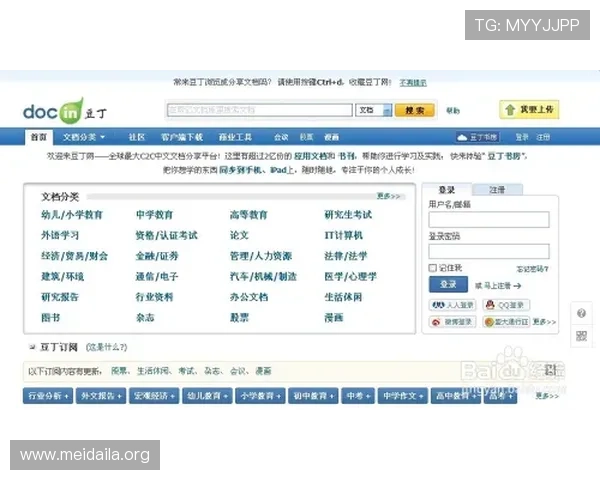Click the 盛大通行证 login icon button
Image resolution: width=600 pixels, height=480 pixels.
click(x=506, y=322)
